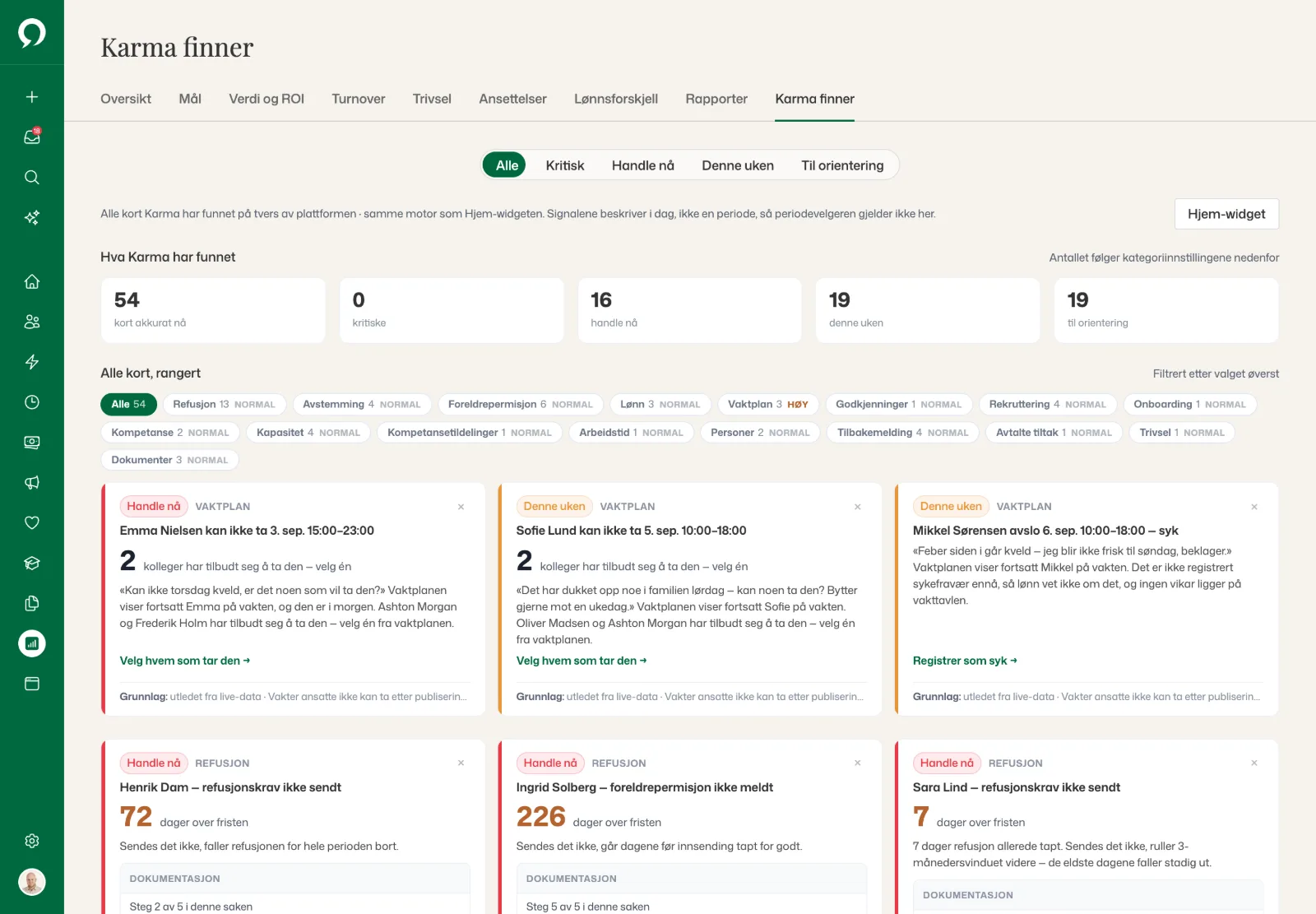Click the plus icon in the sidebar
Viewport: 1316px width, 914px height.
32,97
